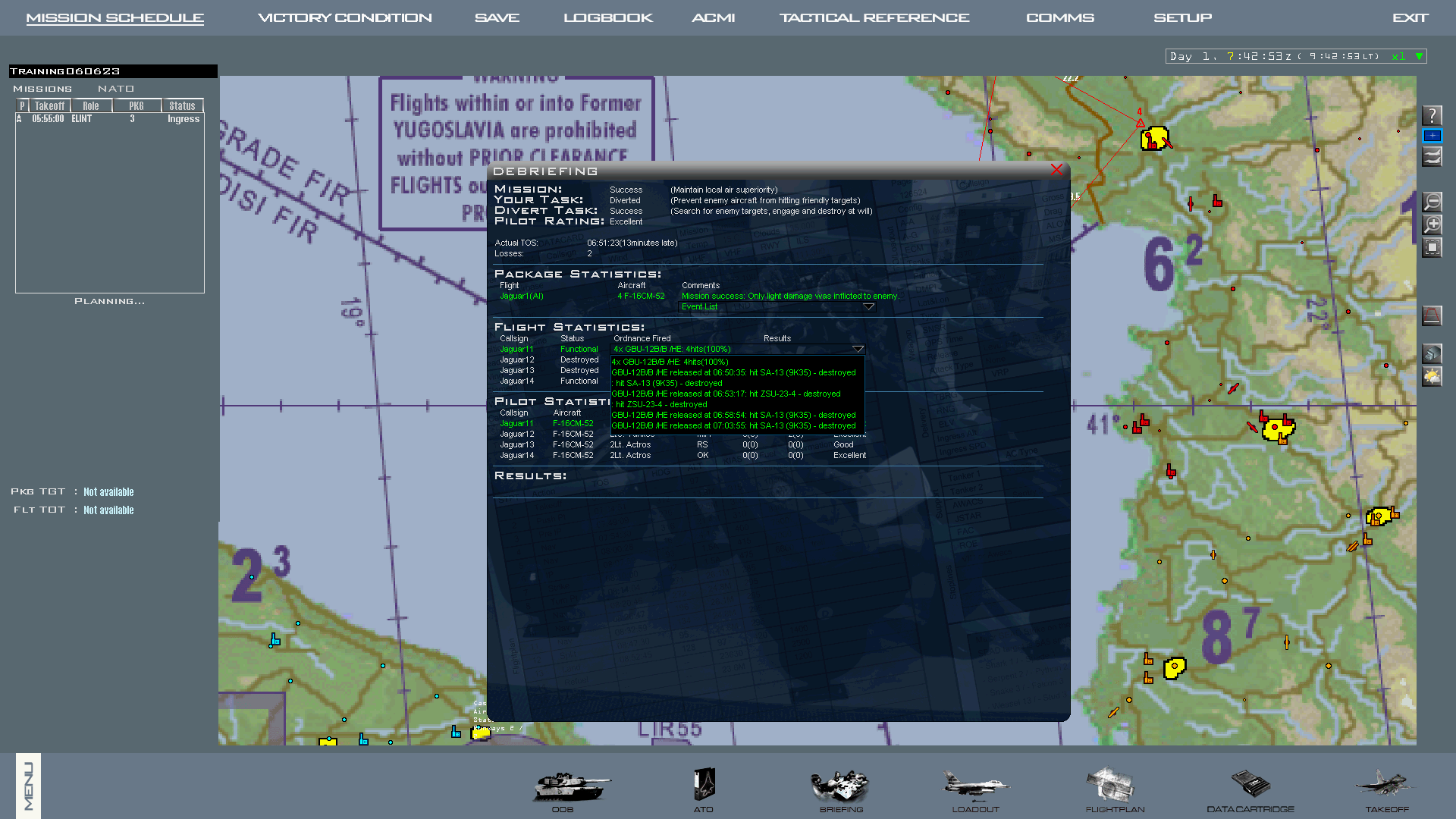The height and width of the screenshot is (819, 1456).
Task: Open Setup menu
Action: (1183, 17)
